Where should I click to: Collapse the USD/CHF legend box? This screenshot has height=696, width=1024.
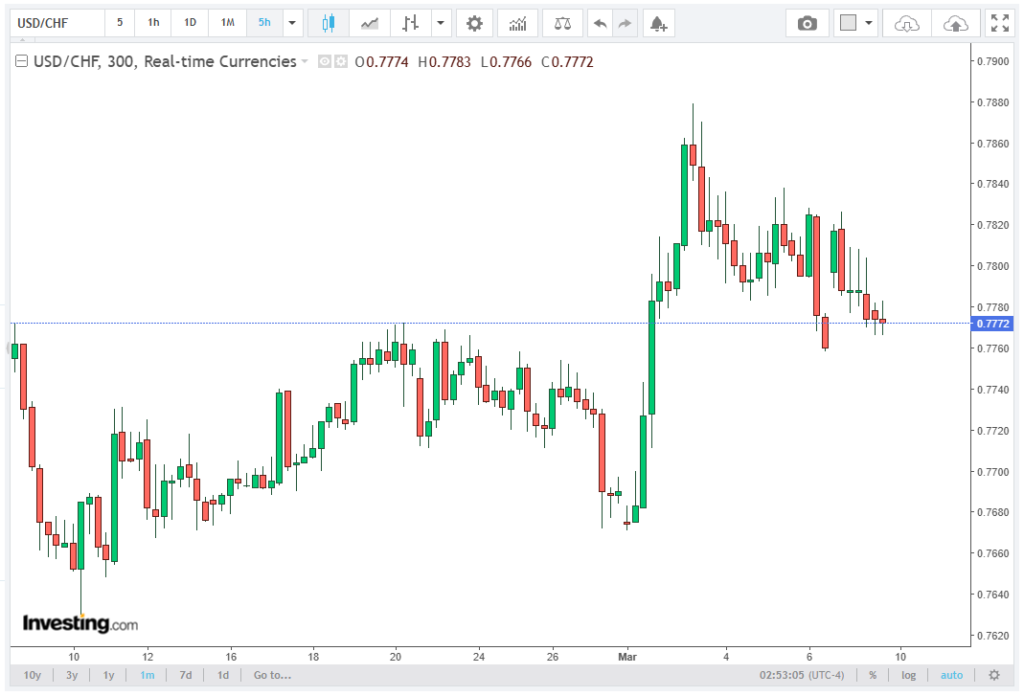point(21,62)
